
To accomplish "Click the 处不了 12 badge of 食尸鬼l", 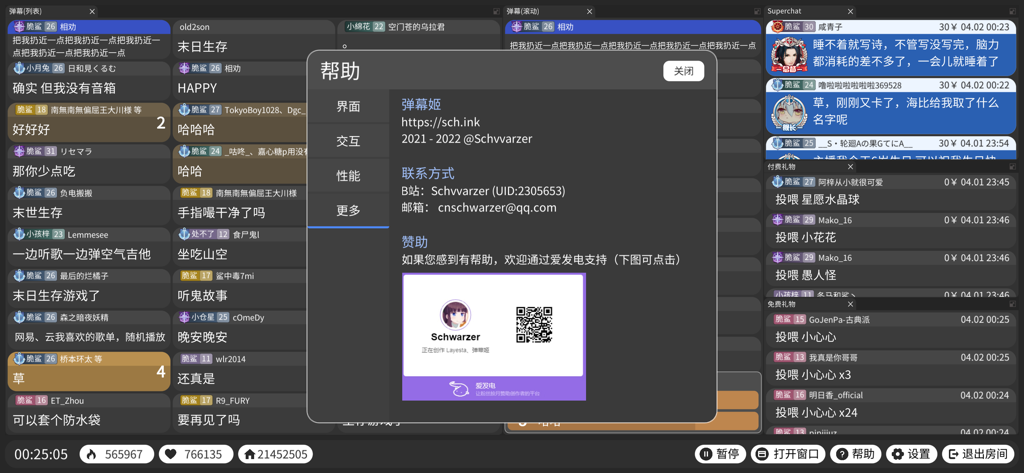I will [203, 235].
